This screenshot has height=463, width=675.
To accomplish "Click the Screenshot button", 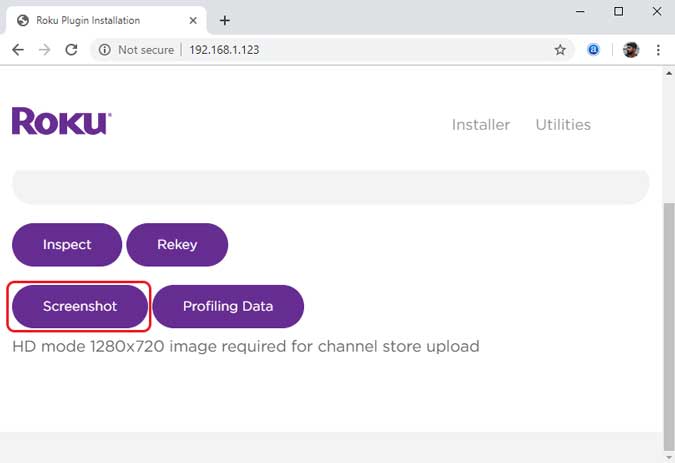I will click(80, 306).
